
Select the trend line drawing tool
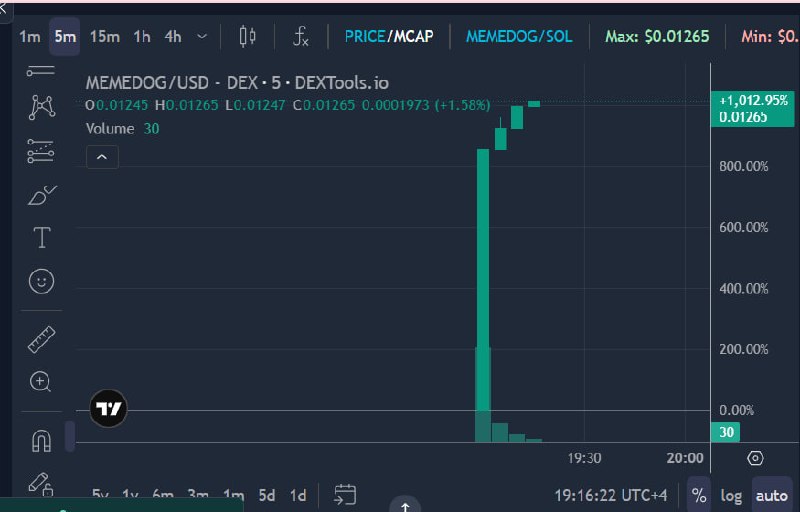41,71
